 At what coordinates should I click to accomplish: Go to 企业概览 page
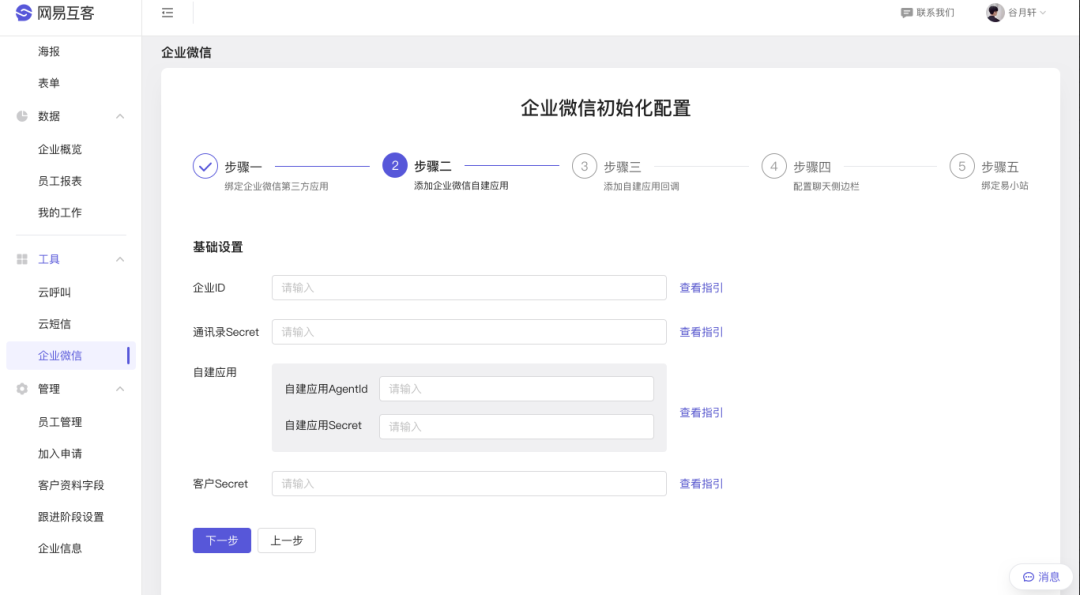coord(60,149)
